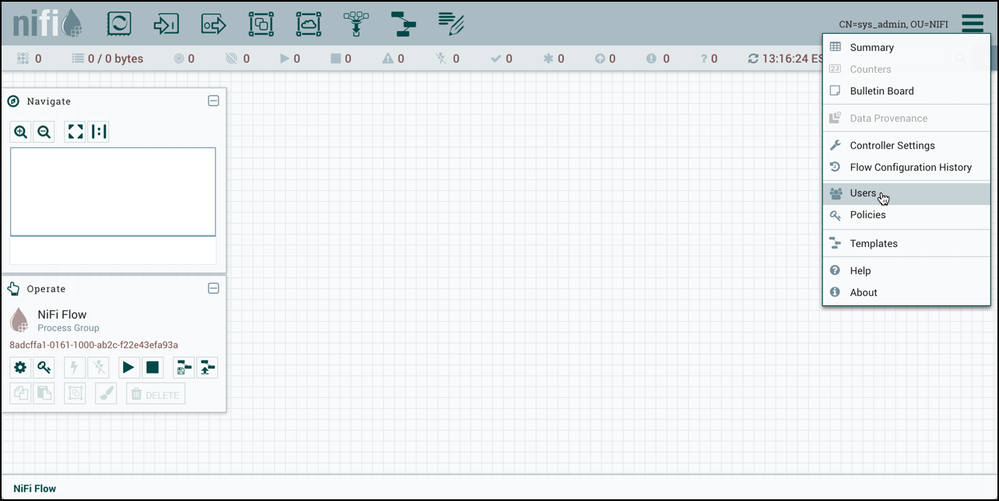Open Data Provenance from the menu
This screenshot has height=501, width=999.
point(907,118)
